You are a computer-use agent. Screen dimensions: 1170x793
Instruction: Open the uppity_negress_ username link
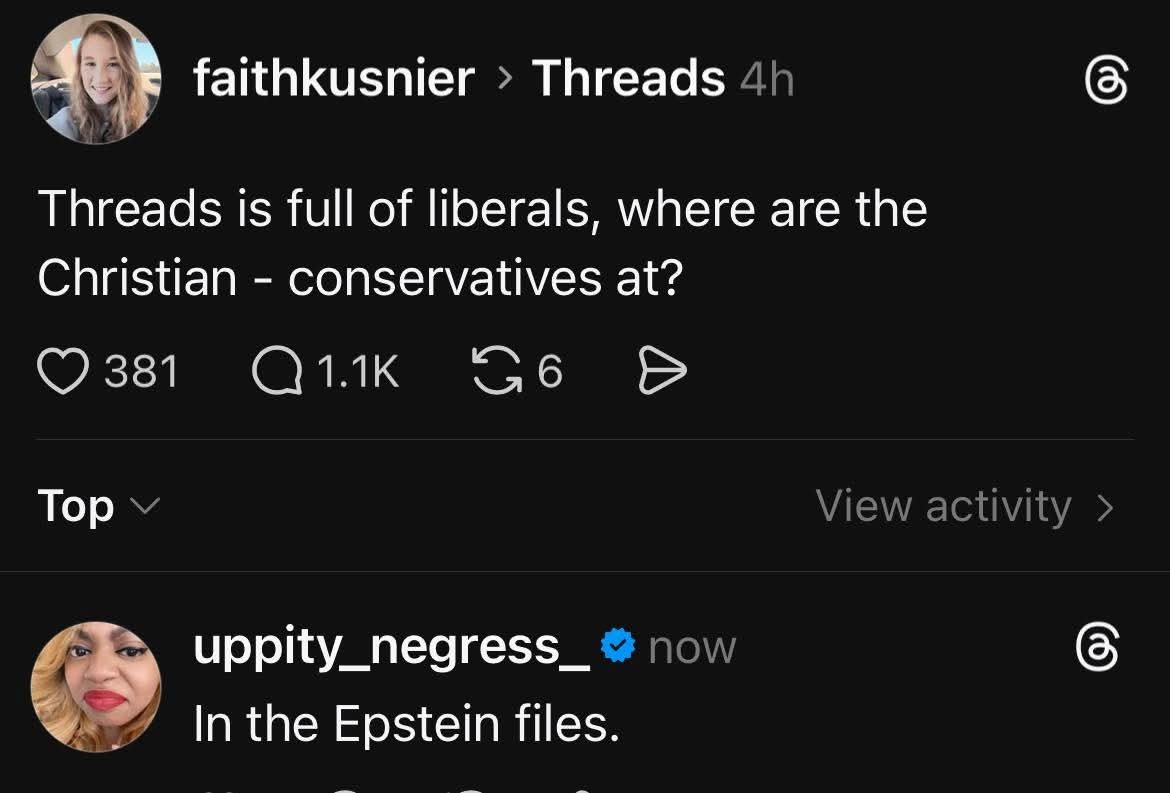point(391,647)
